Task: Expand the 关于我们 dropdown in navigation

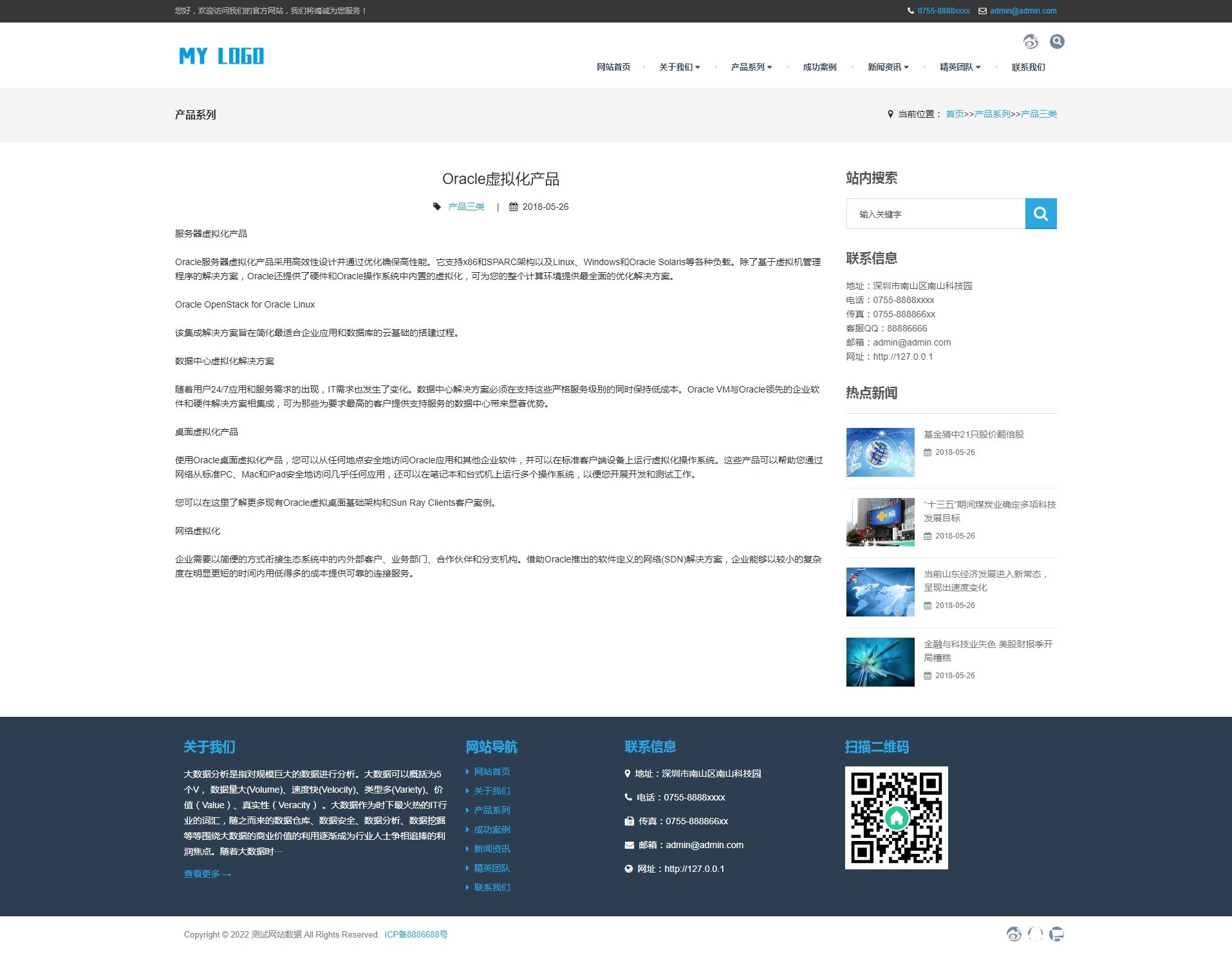Action: click(679, 67)
